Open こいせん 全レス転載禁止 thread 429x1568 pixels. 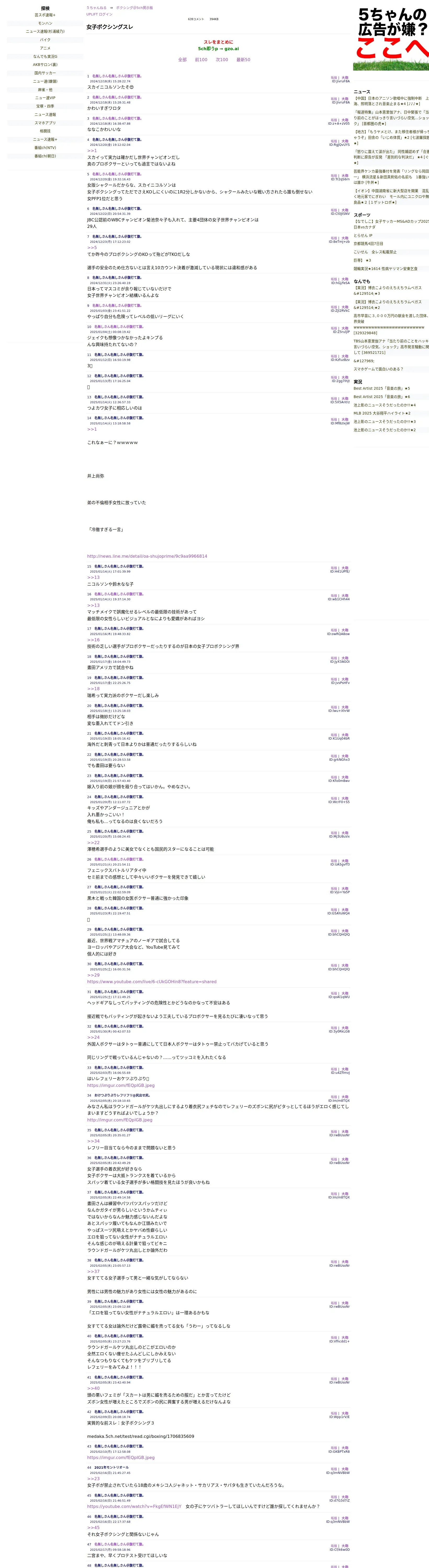375,252
